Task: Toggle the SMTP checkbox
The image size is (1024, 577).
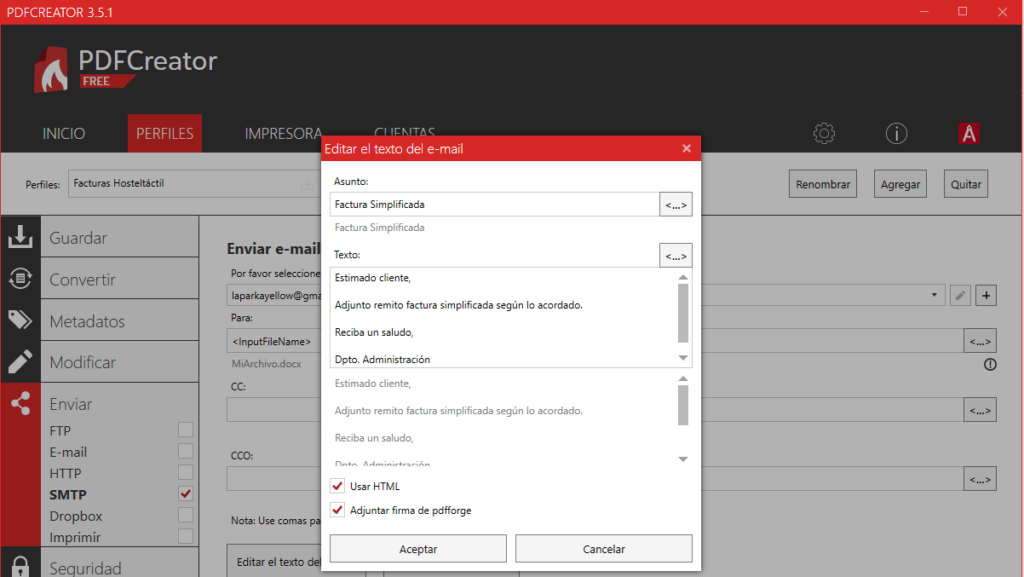Action: coord(185,494)
